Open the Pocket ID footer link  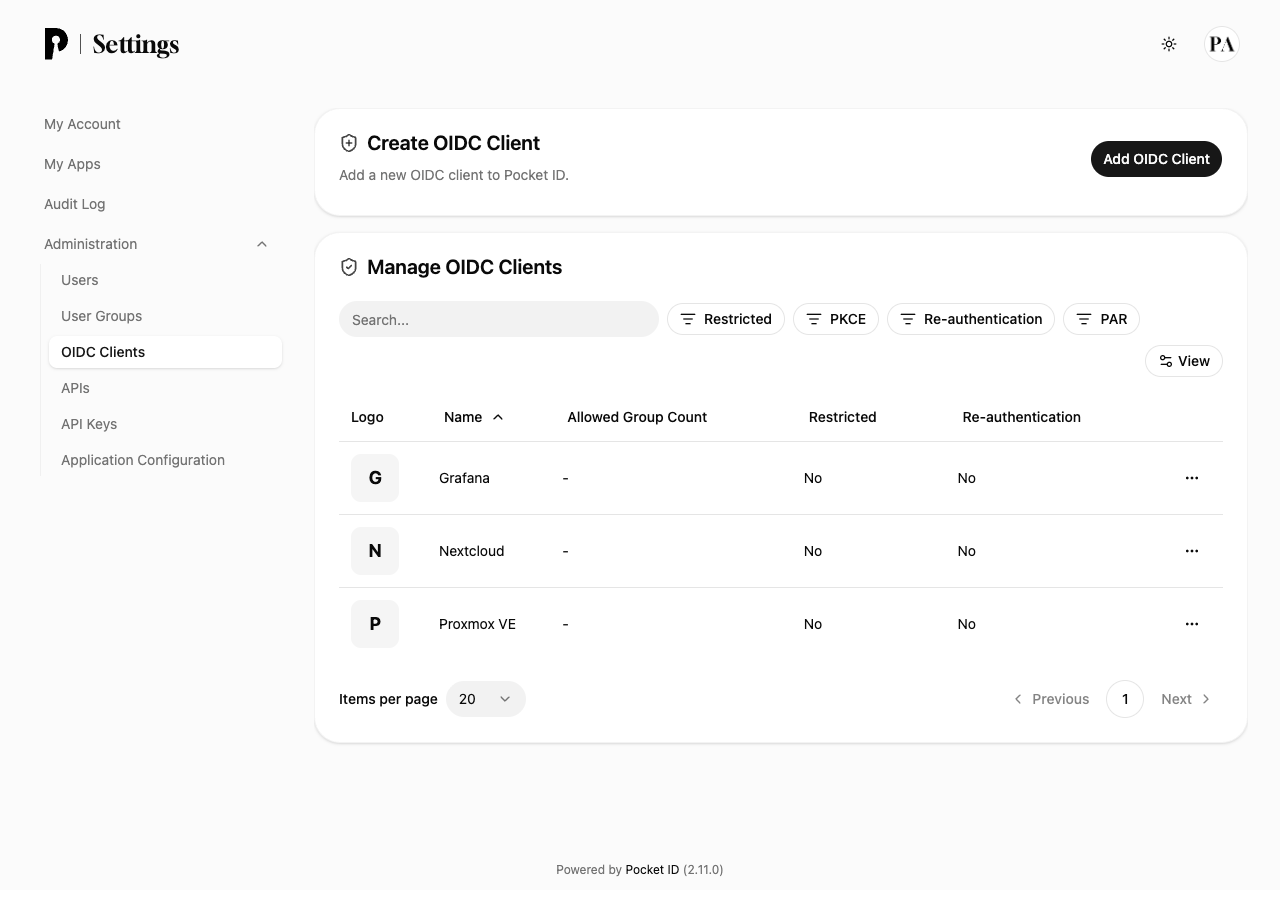tap(652, 870)
